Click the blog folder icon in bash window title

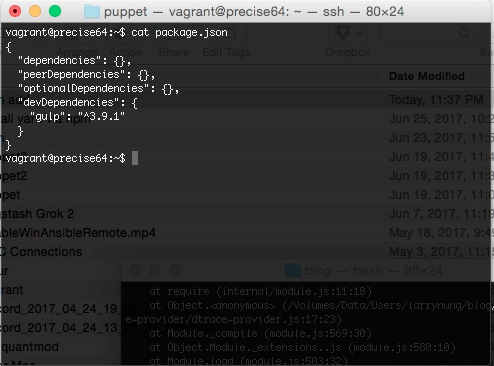click(293, 270)
